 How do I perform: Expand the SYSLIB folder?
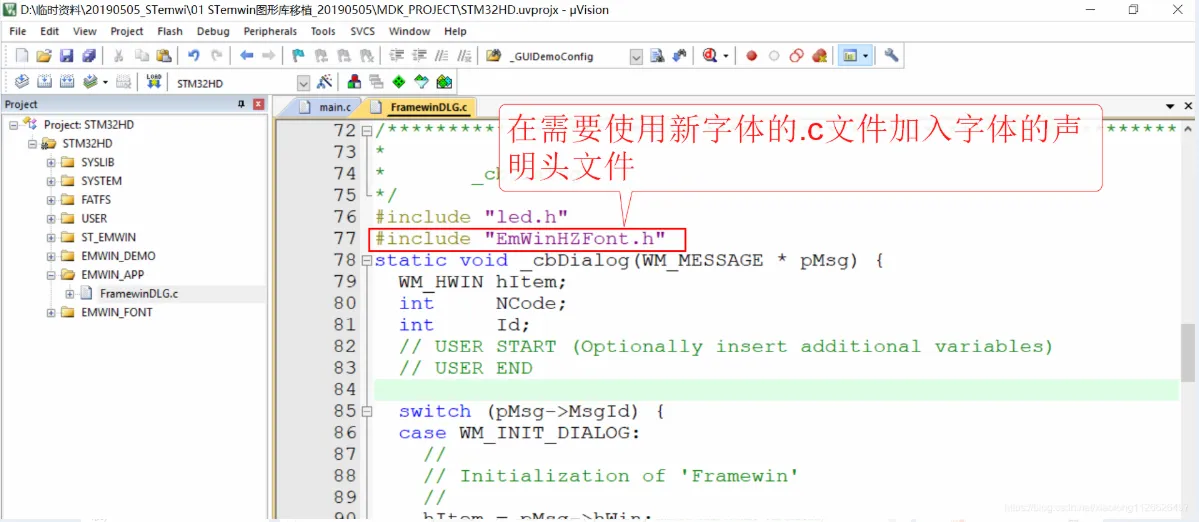[51, 162]
